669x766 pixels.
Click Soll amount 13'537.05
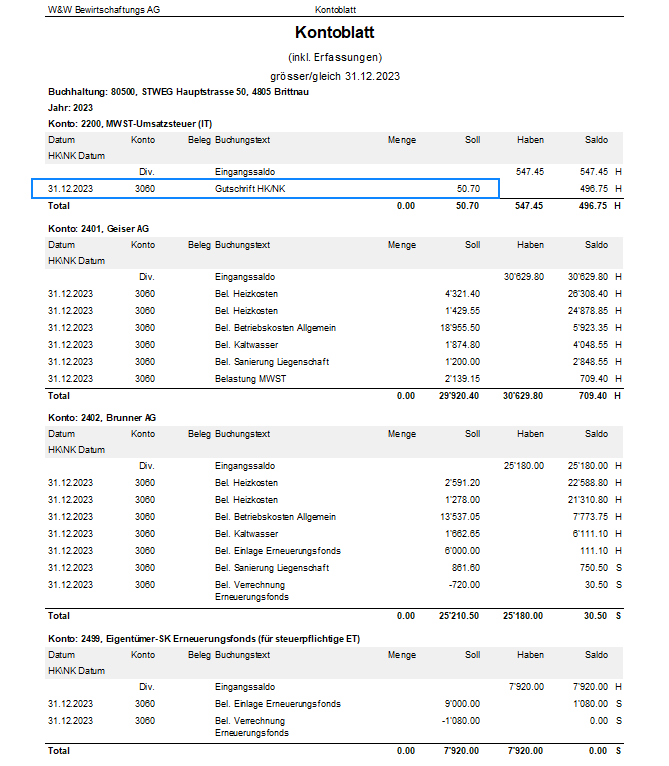[x=460, y=517]
